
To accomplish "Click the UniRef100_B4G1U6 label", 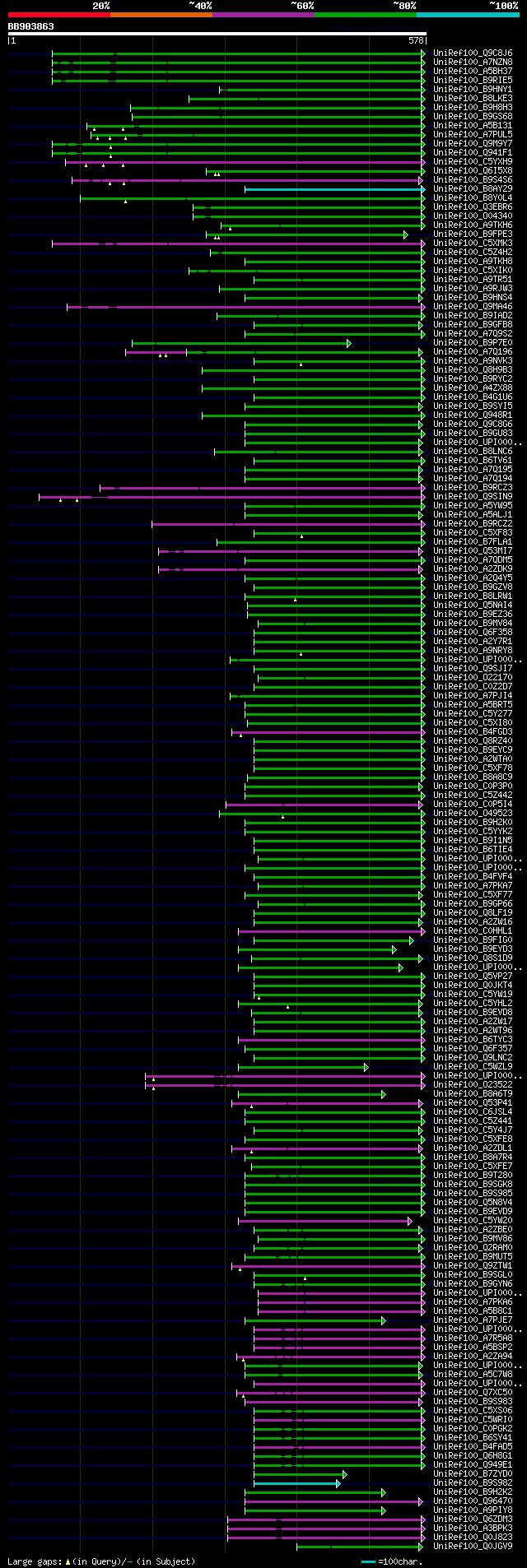I will pyautogui.click(x=473, y=397).
